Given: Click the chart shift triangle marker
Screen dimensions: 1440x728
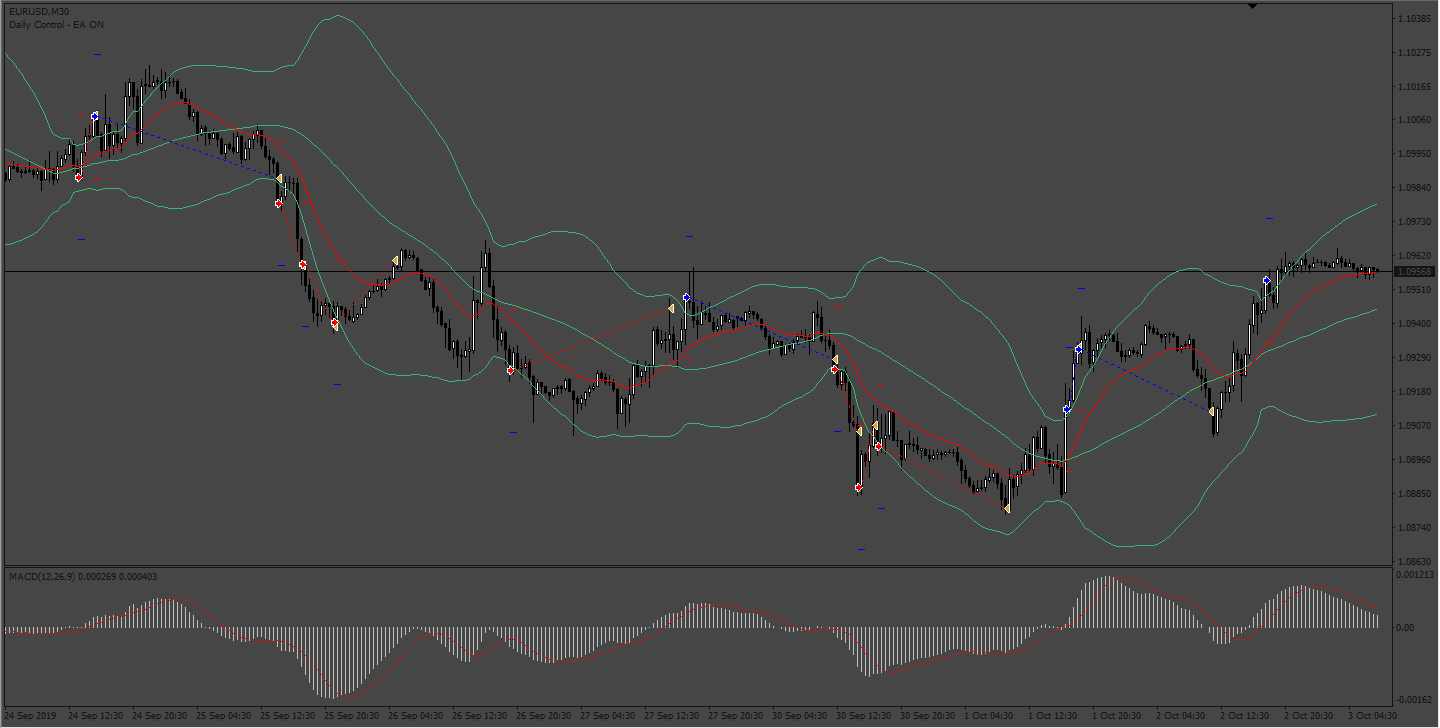Looking at the screenshot, I should point(1252,6).
